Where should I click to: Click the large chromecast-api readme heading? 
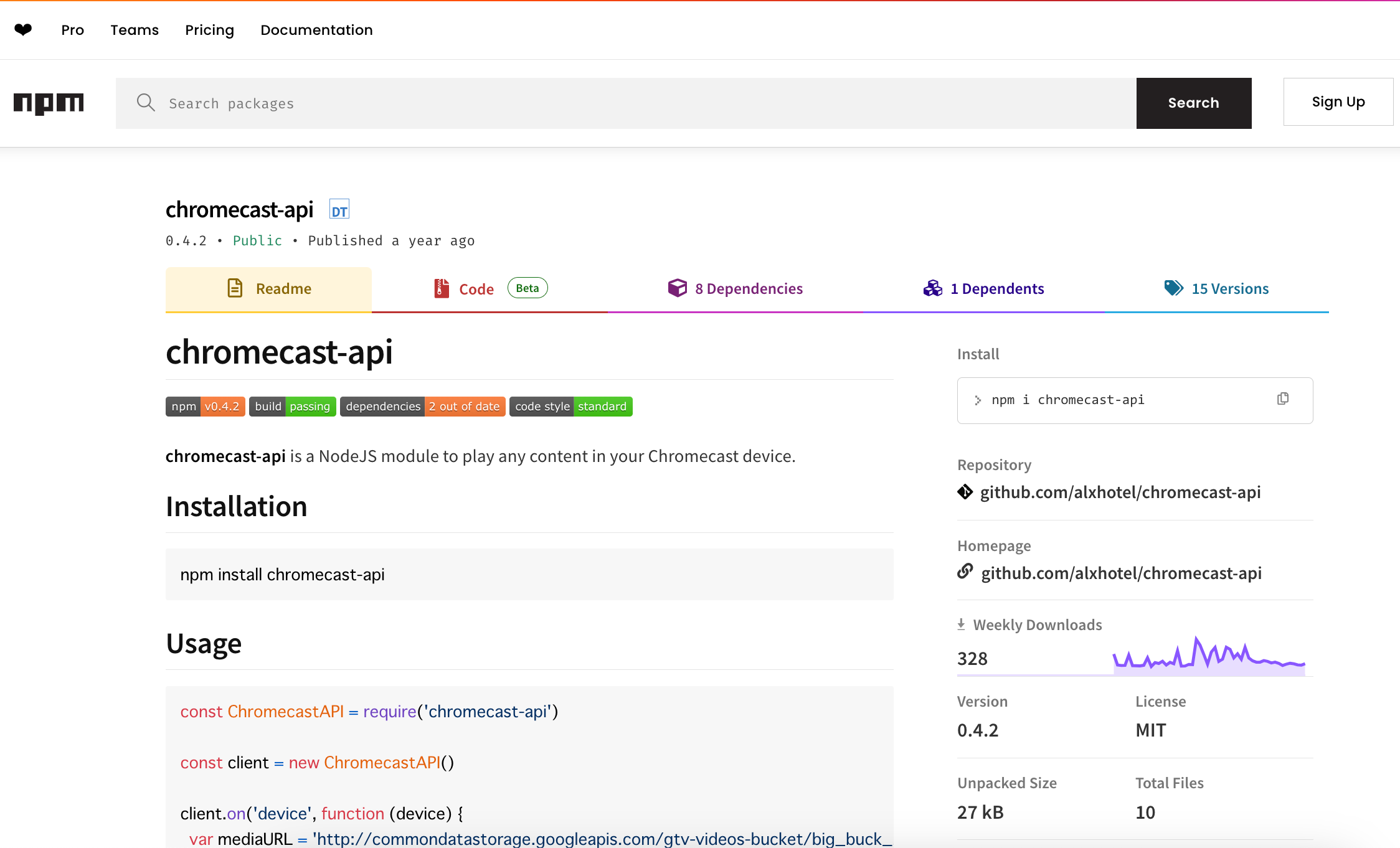tap(279, 352)
